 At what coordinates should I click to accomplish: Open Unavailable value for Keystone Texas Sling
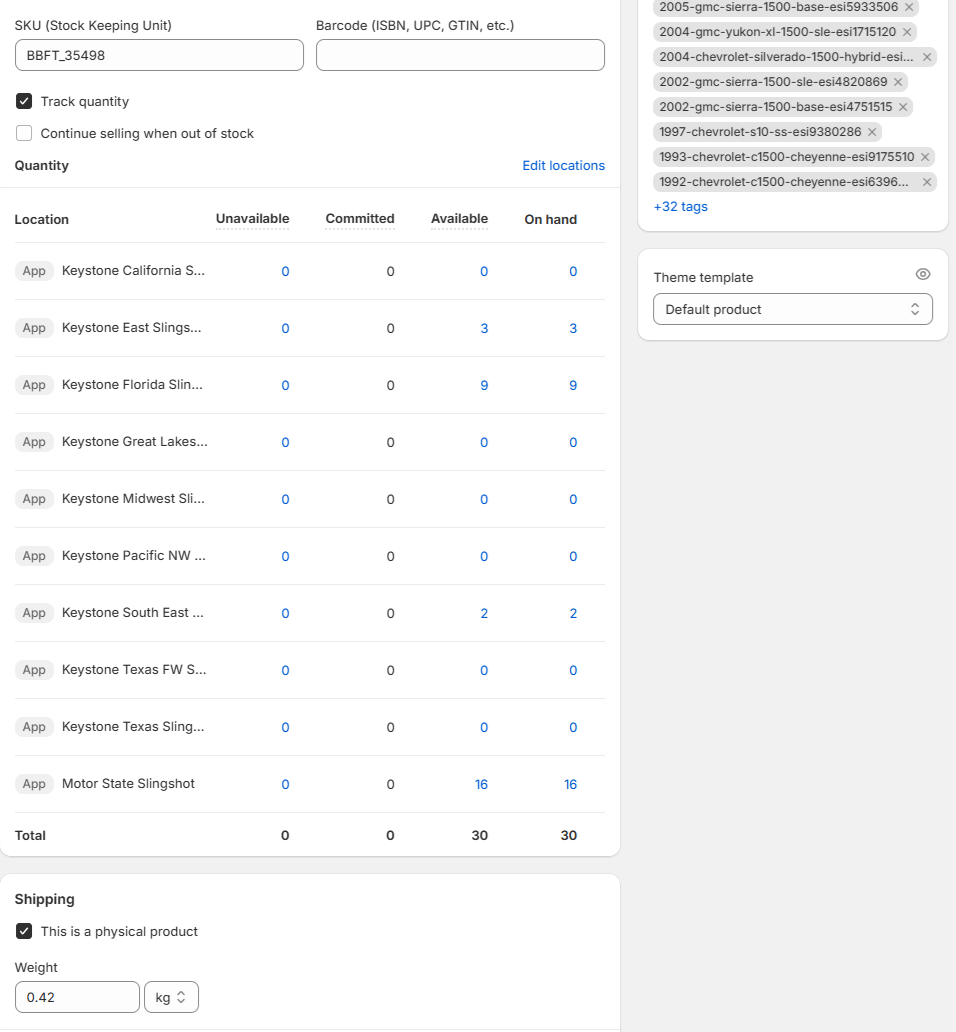[286, 727]
